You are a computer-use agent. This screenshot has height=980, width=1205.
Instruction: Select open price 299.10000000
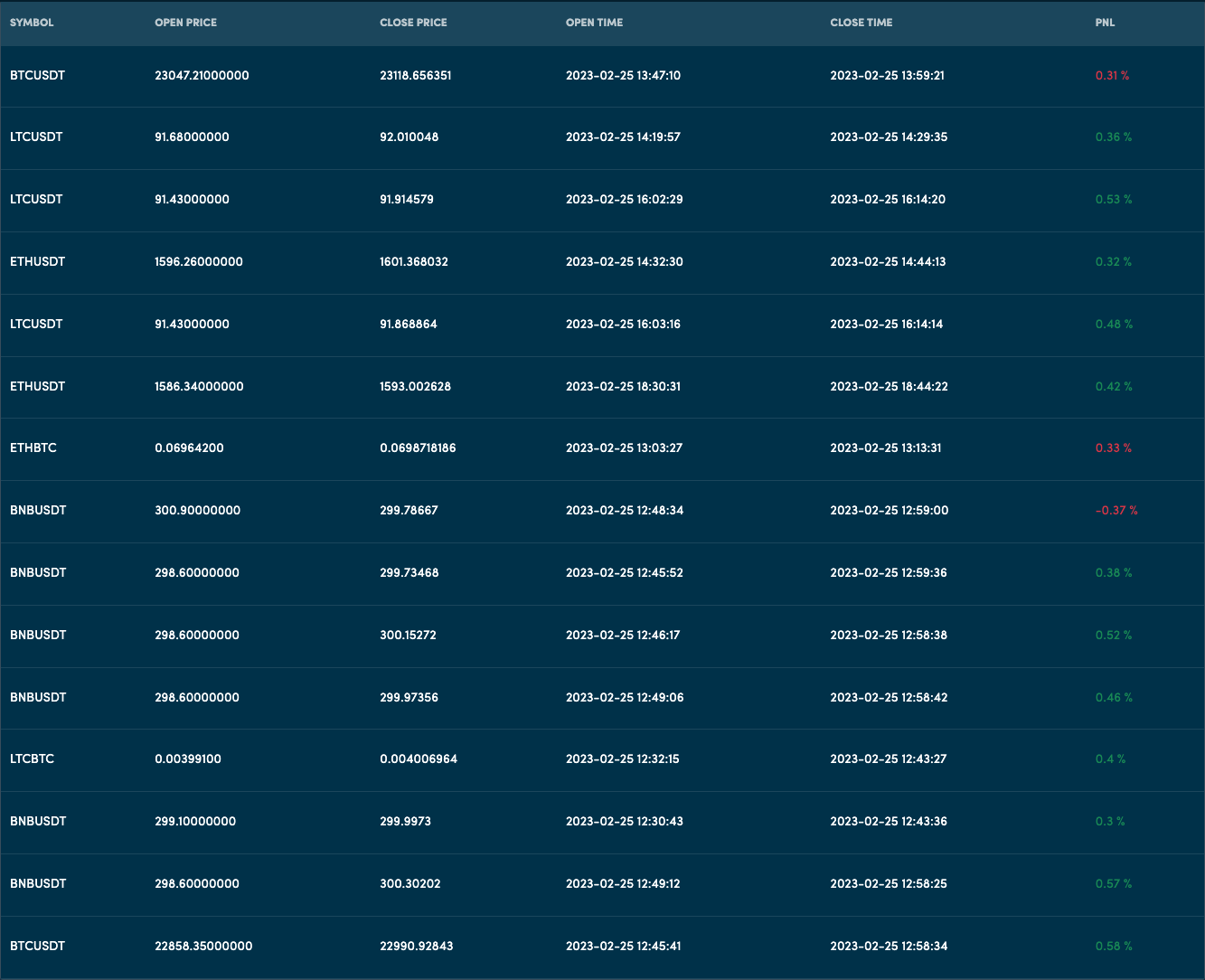point(195,821)
